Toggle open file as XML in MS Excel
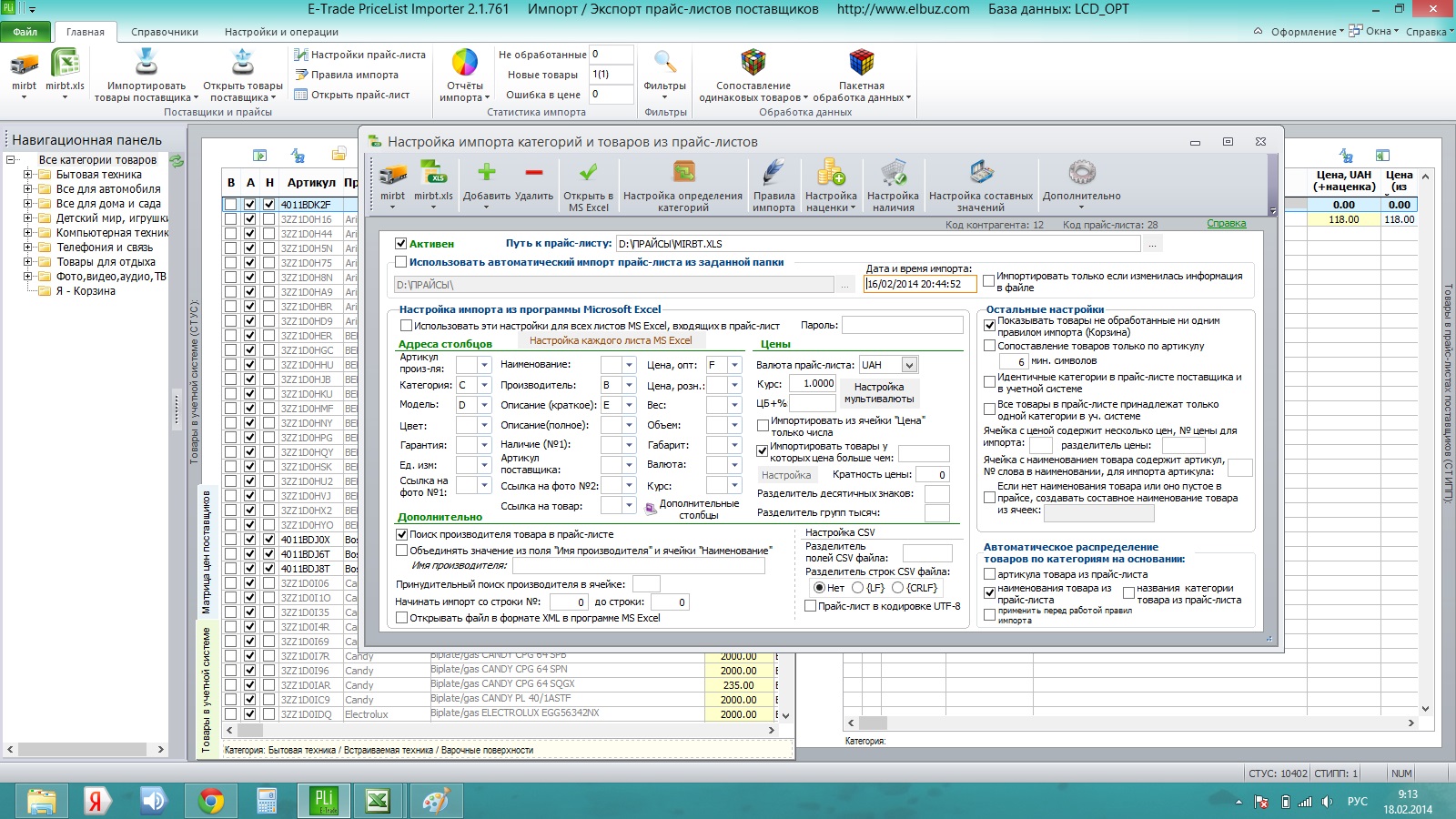Screen dimensions: 1456x819 pos(401,618)
